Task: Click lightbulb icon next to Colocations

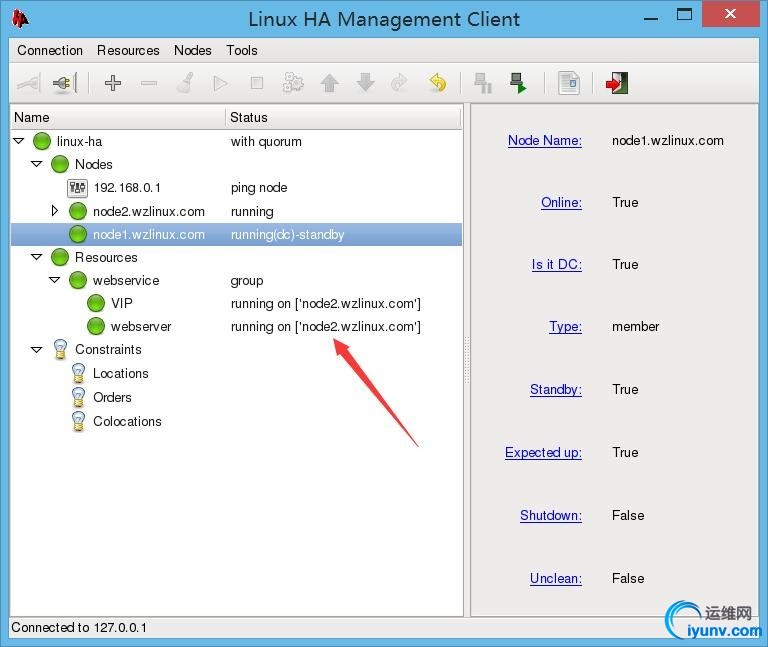Action: pyautogui.click(x=78, y=421)
